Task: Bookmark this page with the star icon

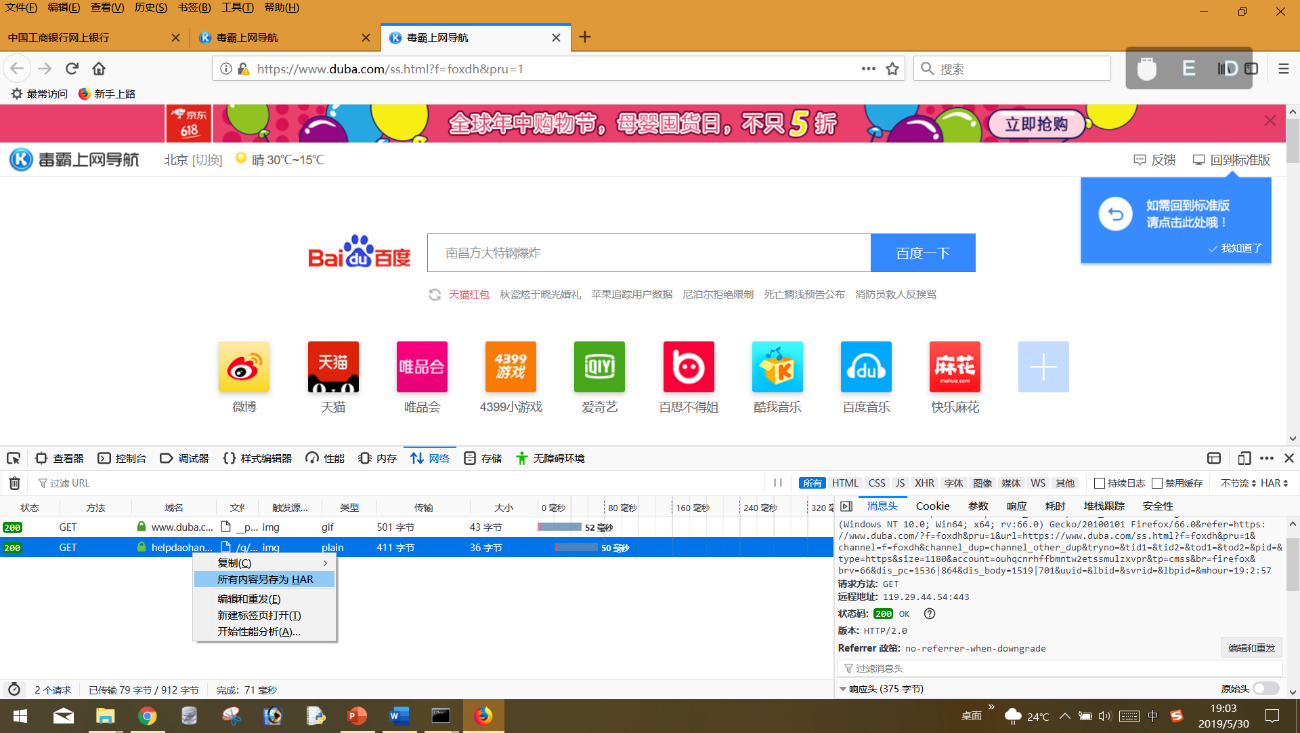Action: (892, 68)
